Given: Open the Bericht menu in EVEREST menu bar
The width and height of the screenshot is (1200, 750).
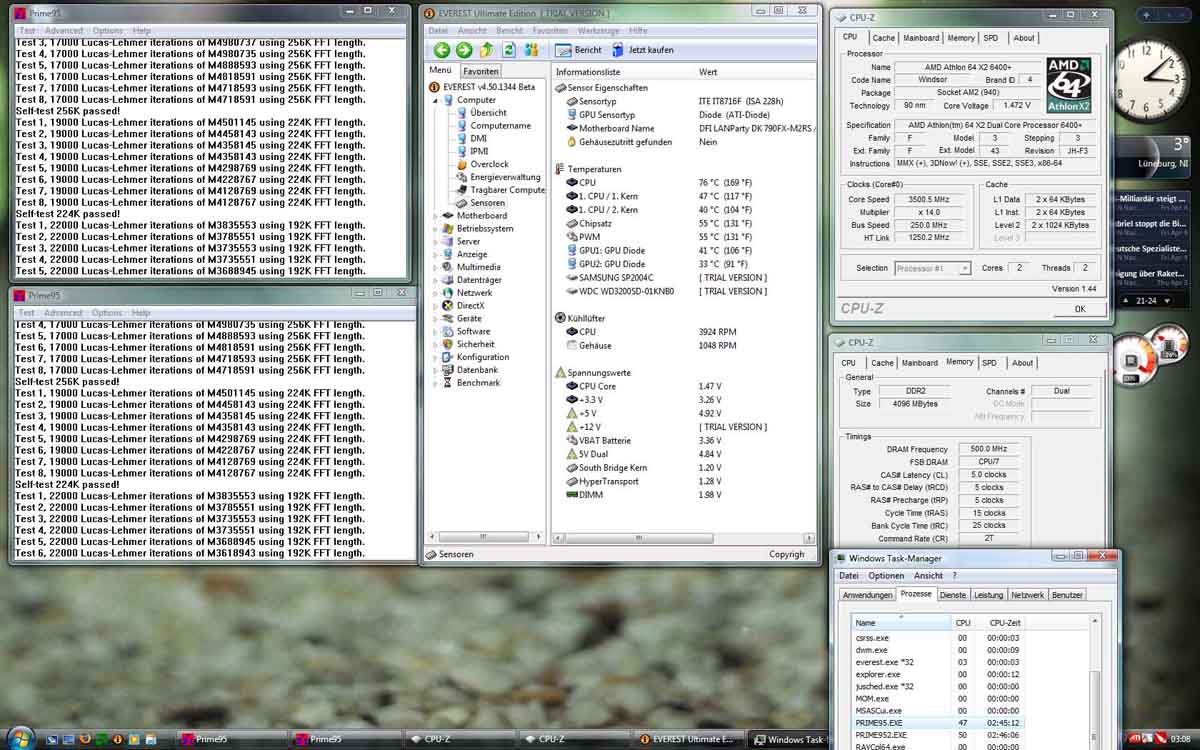Looking at the screenshot, I should tap(509, 31).
